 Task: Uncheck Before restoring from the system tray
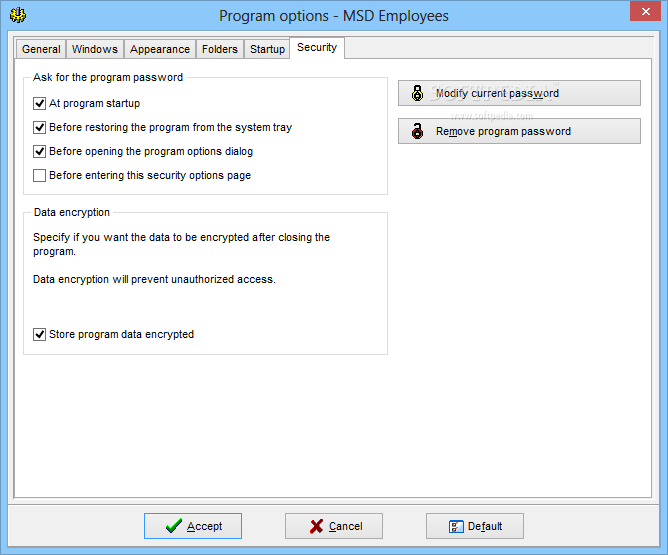pyautogui.click(x=40, y=127)
